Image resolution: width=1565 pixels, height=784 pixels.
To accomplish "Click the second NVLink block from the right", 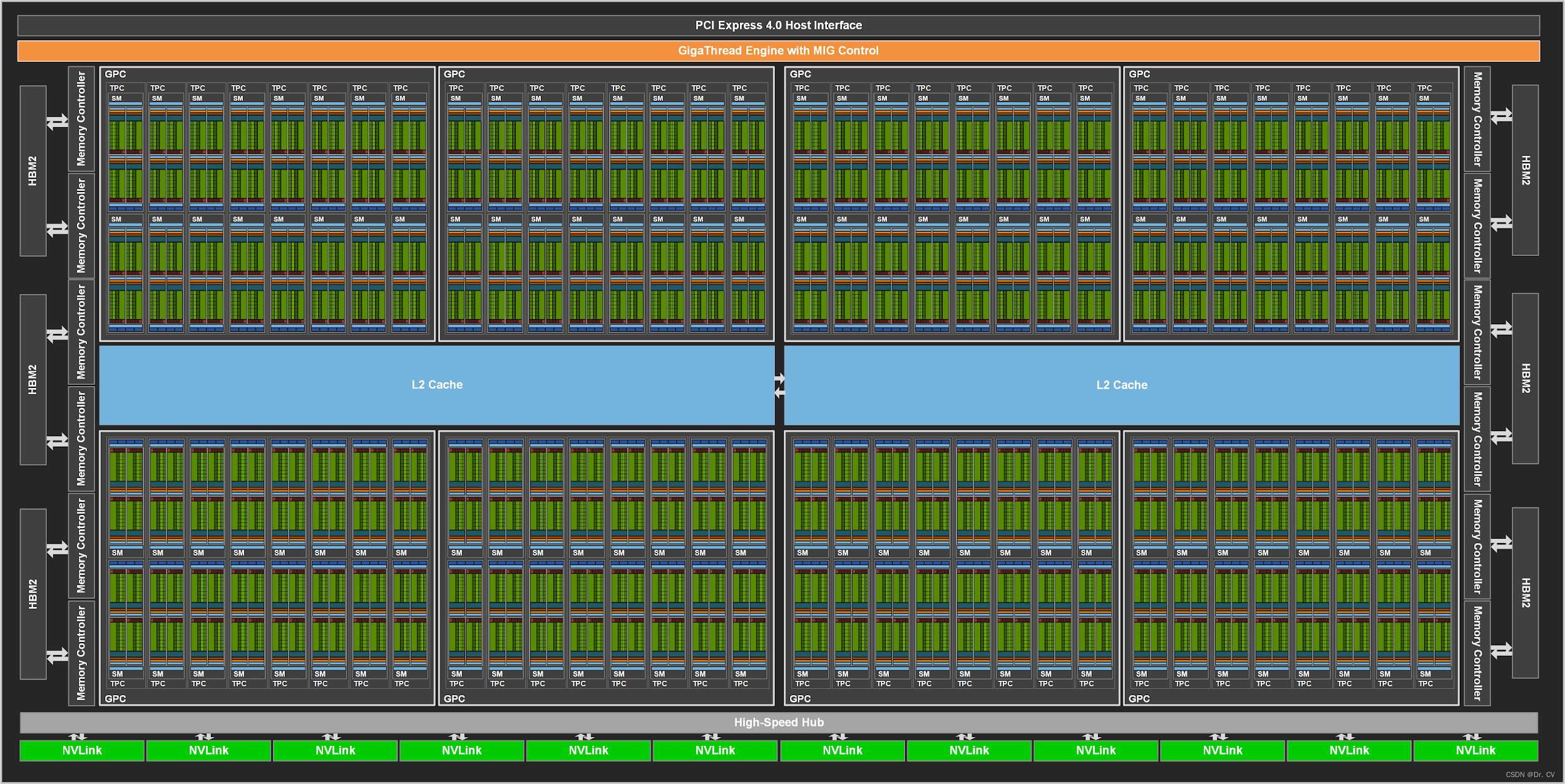I will [1349, 750].
